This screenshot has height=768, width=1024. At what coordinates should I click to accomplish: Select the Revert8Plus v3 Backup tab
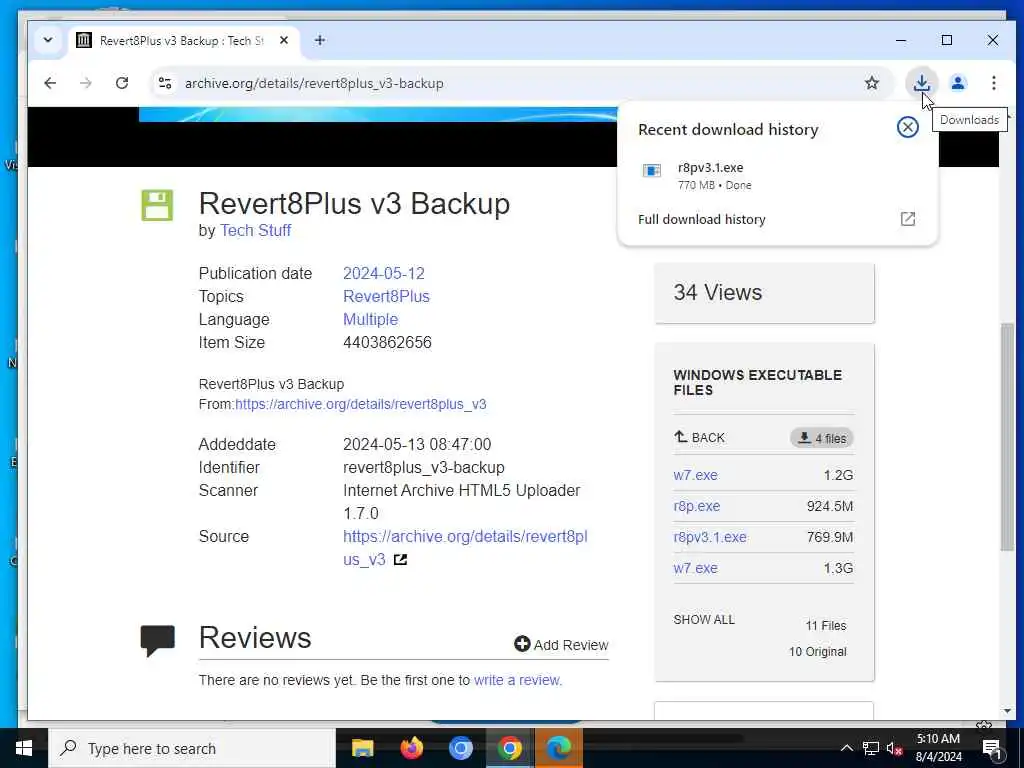[x=182, y=40]
